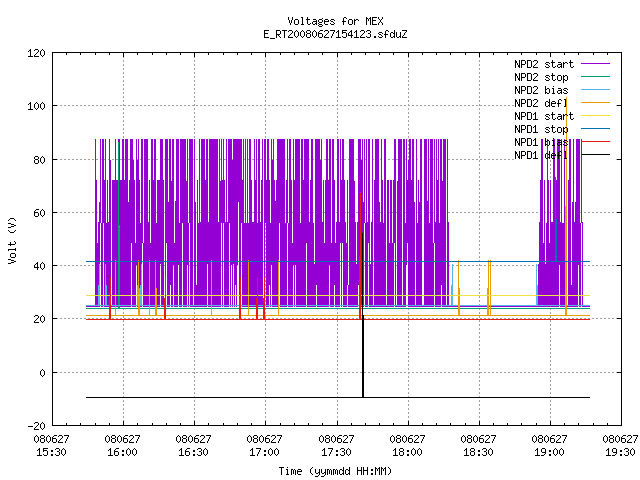Click the 17:30 time tick label
640x480 pixels.
pyautogui.click(x=336, y=452)
